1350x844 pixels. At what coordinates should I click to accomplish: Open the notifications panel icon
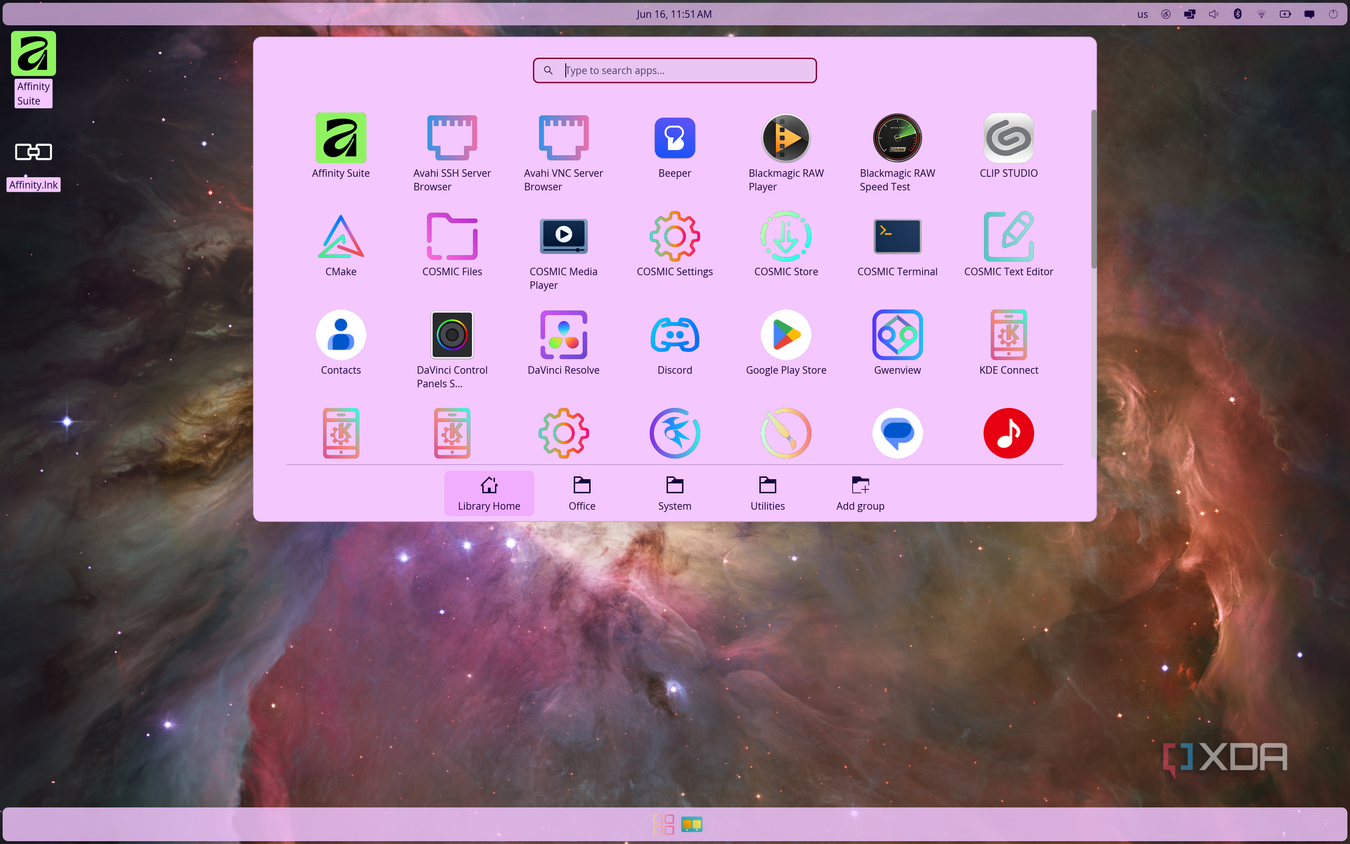[x=1309, y=14]
